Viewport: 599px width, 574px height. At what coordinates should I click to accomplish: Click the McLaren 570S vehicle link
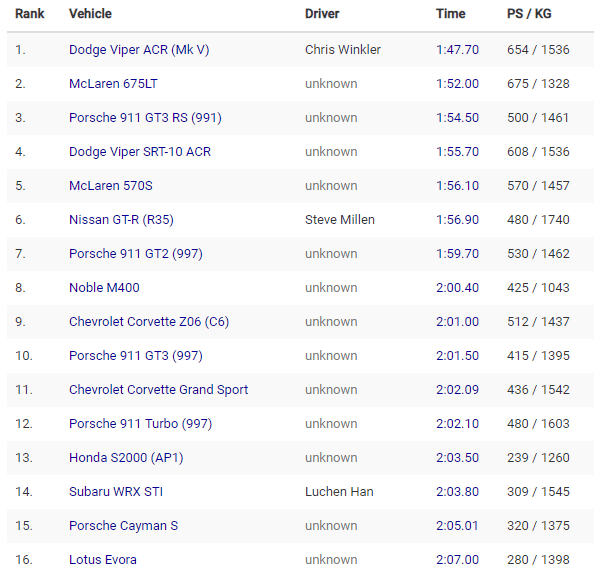coord(111,186)
